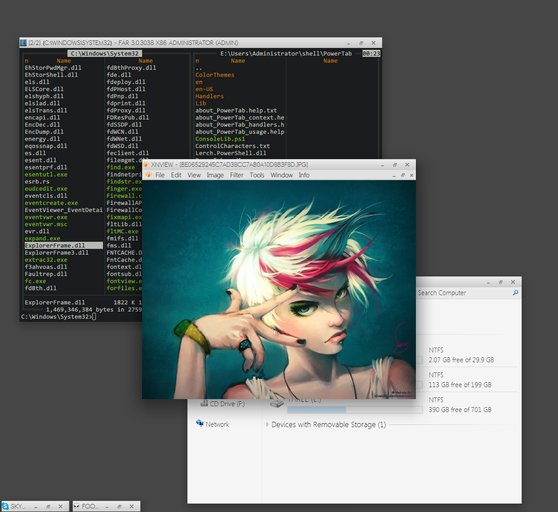The height and width of the screenshot is (512, 558).
Task: Click the E:\Users\Administrator\shell\PowerTab path header
Action: point(286,53)
